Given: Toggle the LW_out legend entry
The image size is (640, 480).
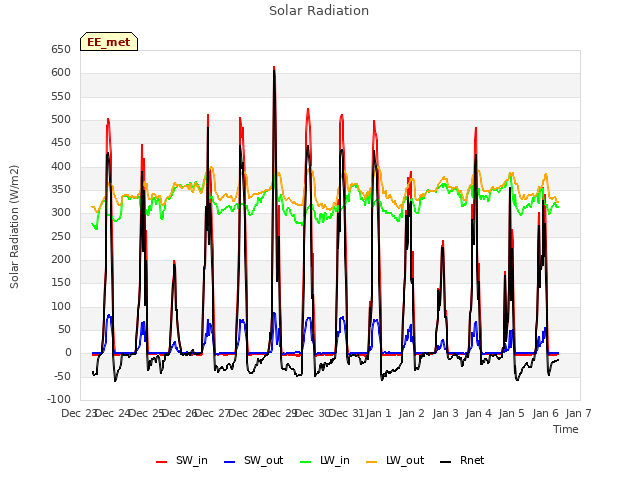Looking at the screenshot, I should click(395, 460).
